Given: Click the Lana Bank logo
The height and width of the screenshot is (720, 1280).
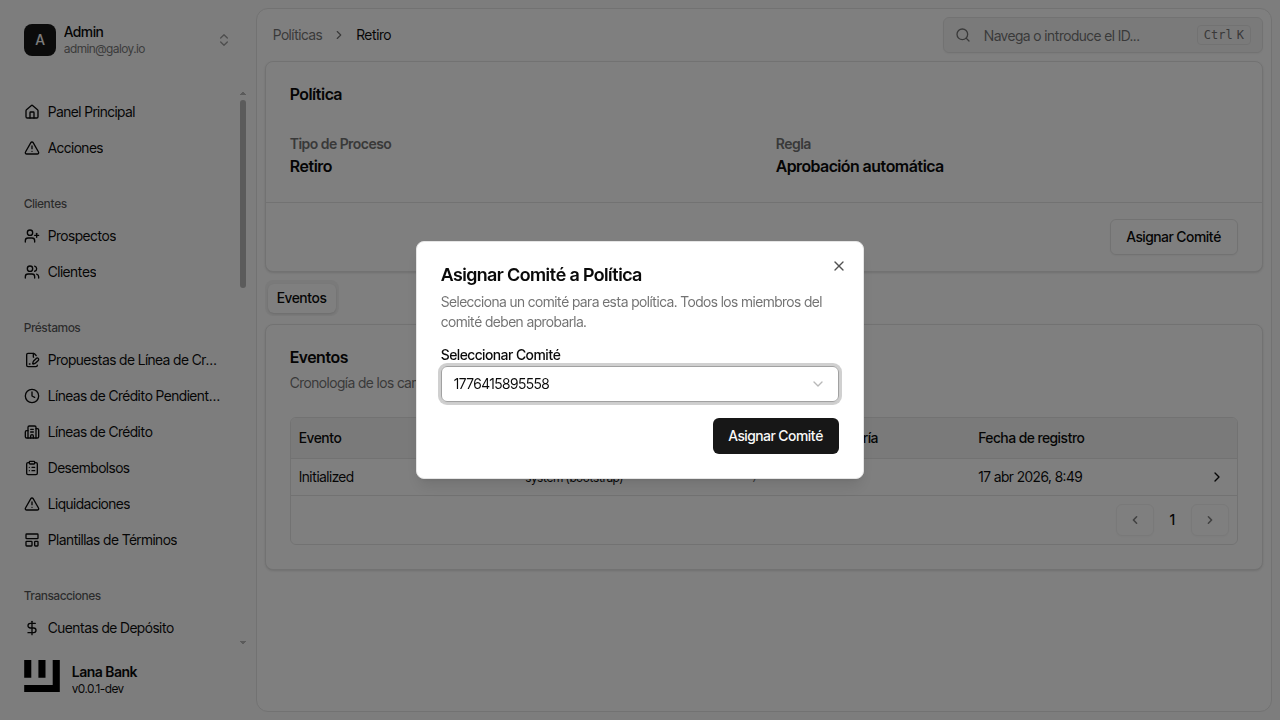Looking at the screenshot, I should [x=40, y=675].
